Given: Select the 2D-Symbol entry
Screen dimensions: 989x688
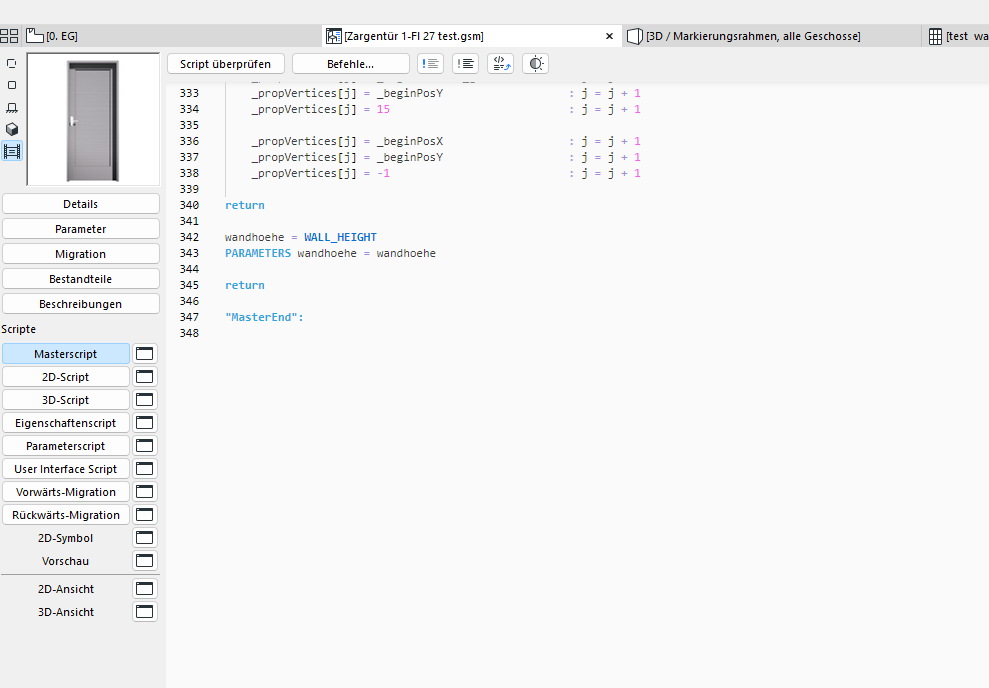Looking at the screenshot, I should pos(66,538).
